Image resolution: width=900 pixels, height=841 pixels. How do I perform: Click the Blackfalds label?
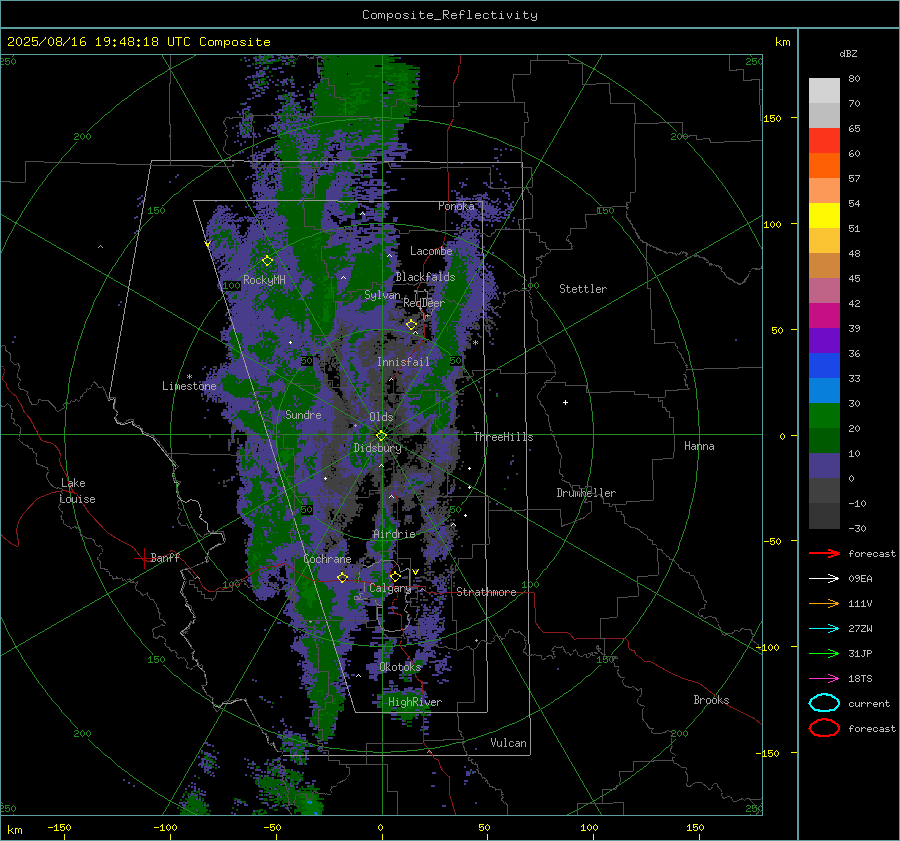pos(425,277)
